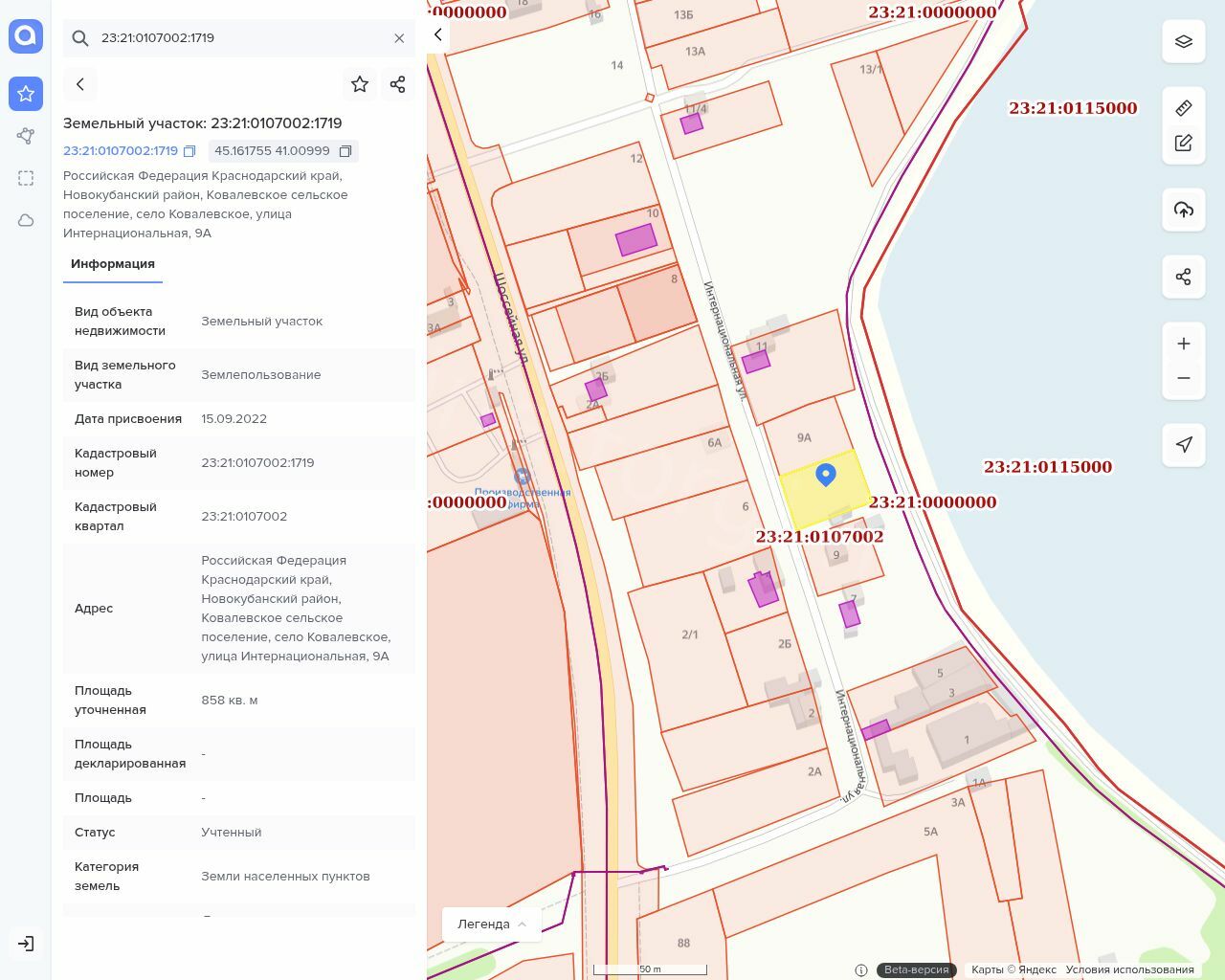Open the Условия использования link
This screenshot has width=1225, height=980.
(1129, 969)
